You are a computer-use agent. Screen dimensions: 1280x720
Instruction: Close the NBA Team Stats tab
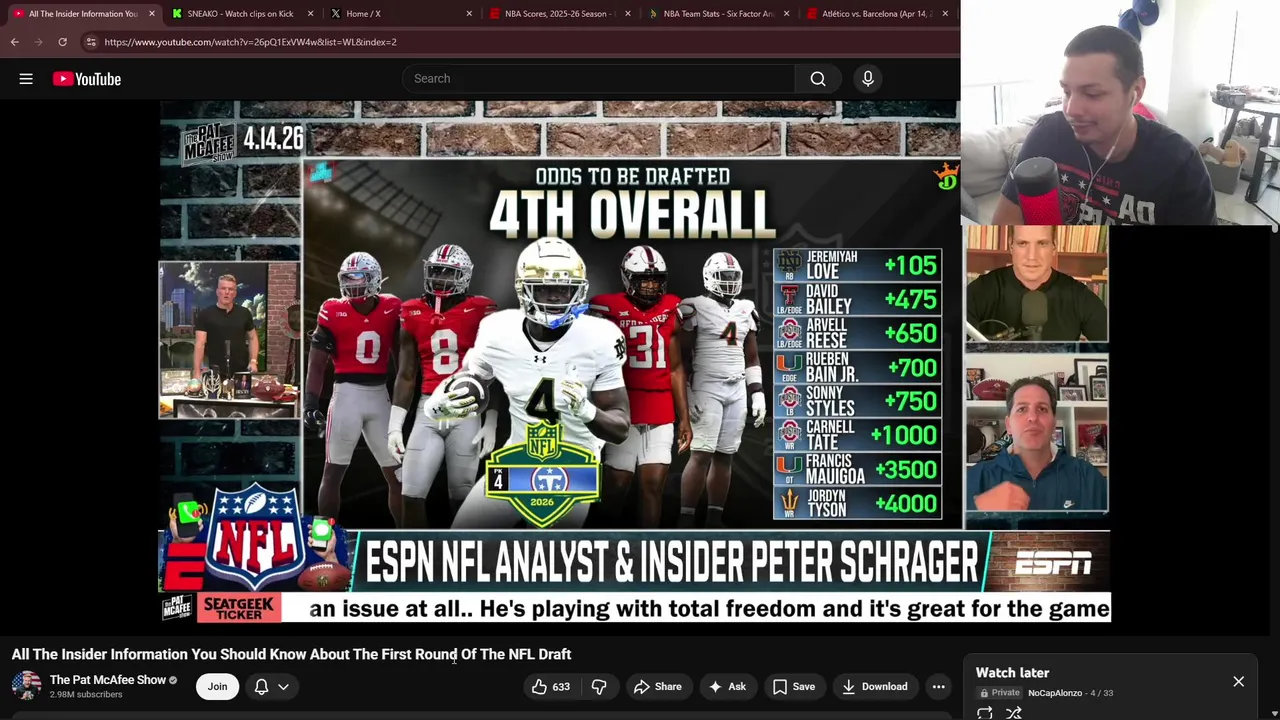click(786, 14)
